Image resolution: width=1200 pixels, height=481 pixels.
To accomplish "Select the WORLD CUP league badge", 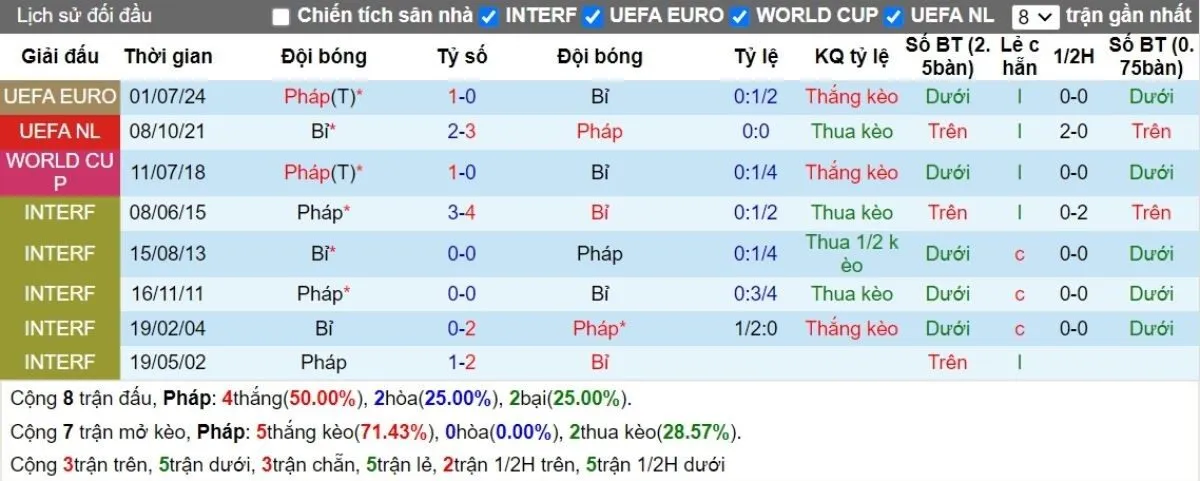I will coord(60,172).
